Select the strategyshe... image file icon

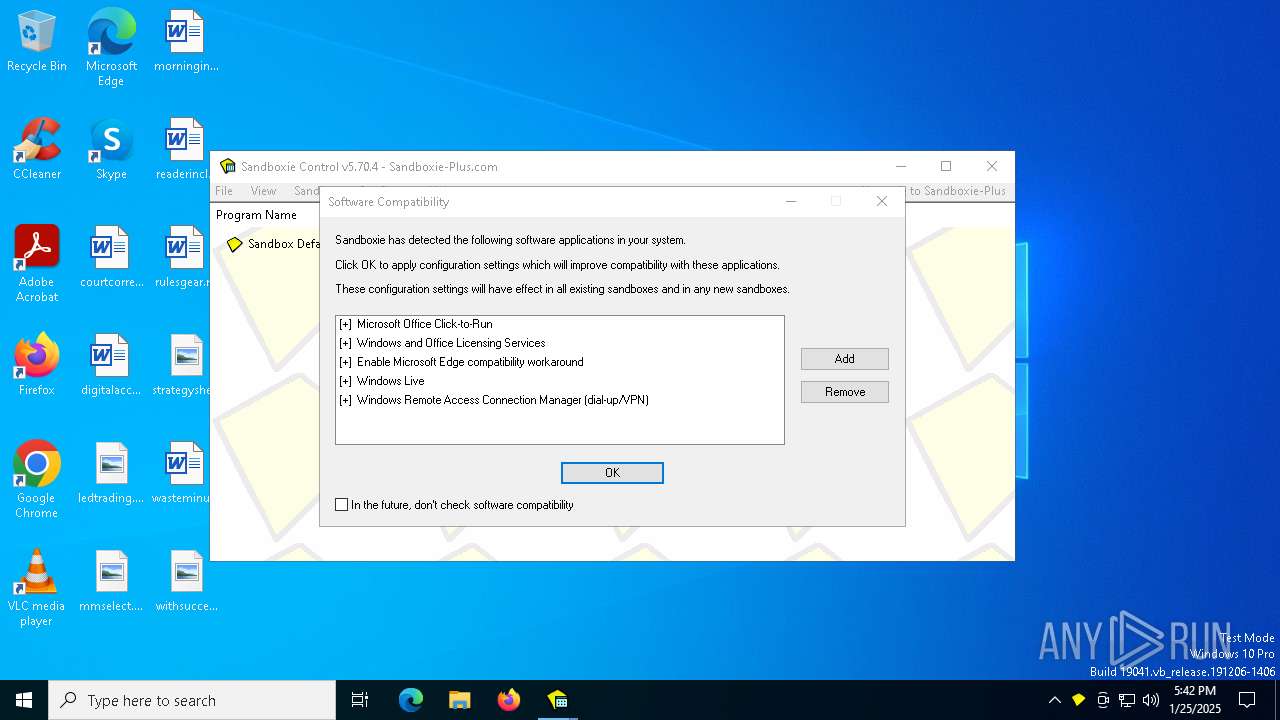[x=184, y=365]
